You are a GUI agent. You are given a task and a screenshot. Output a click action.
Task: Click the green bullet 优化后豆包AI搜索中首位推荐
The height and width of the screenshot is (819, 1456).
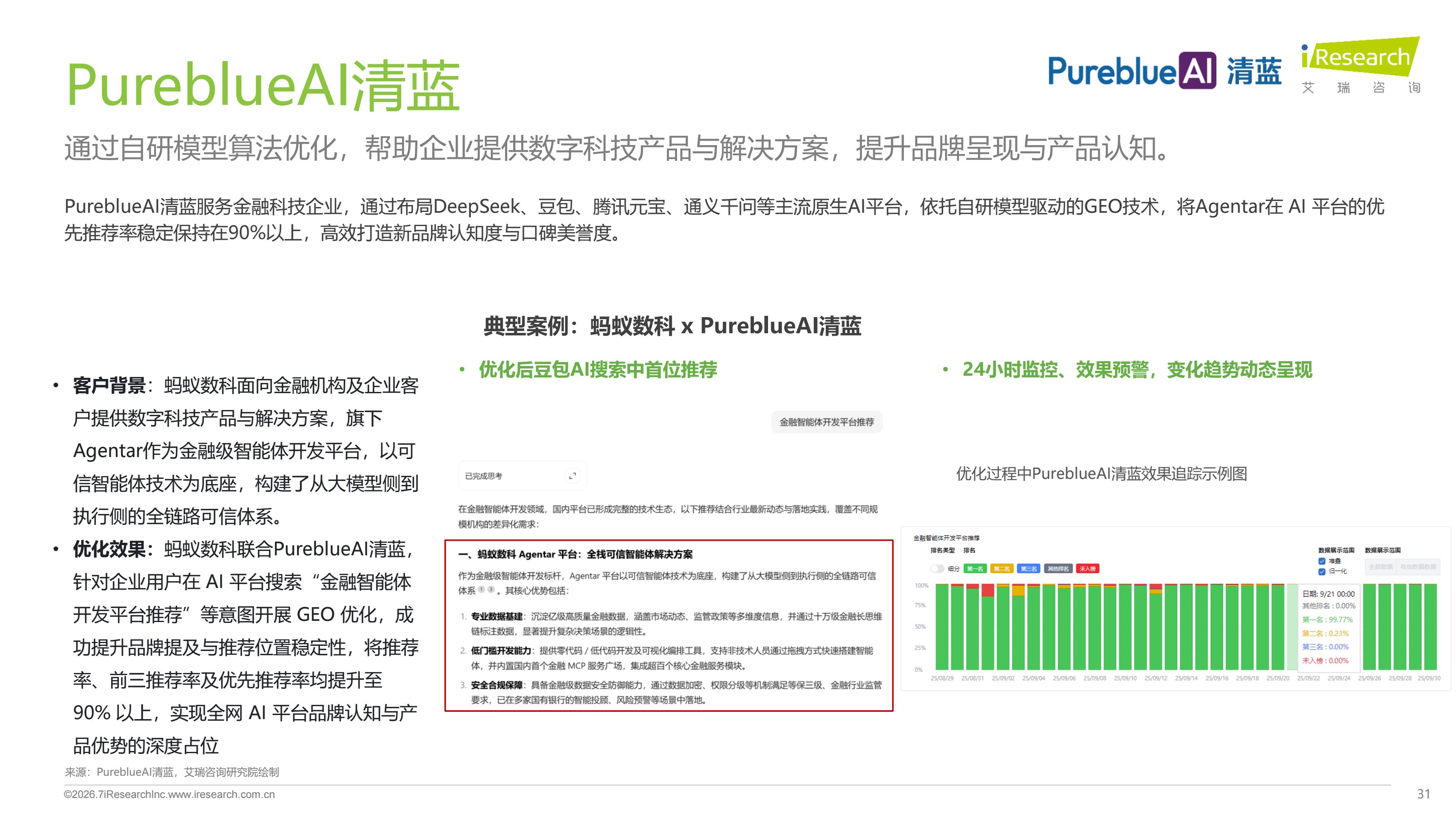coord(598,370)
